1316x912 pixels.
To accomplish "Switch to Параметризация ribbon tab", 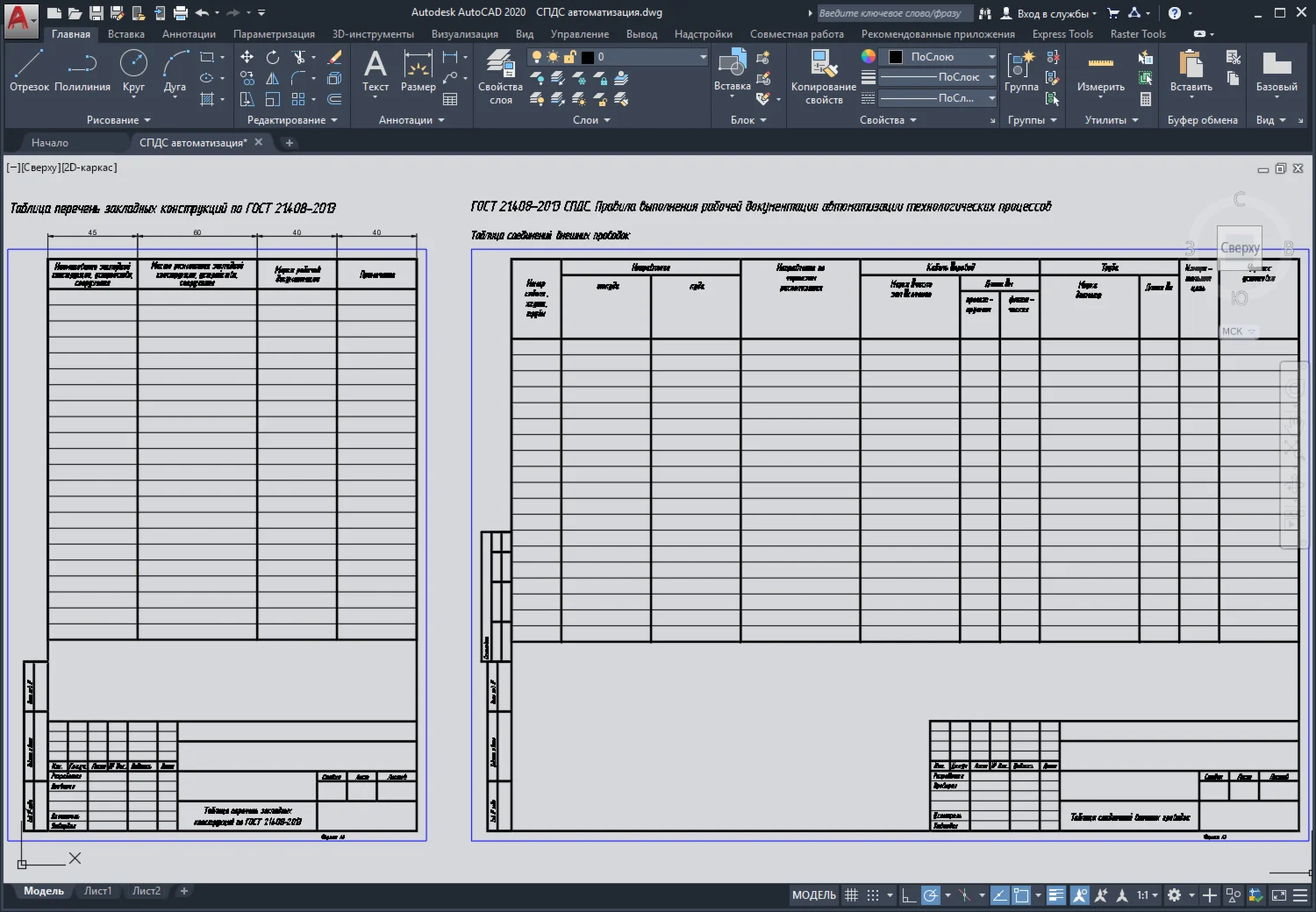I will tap(274, 34).
